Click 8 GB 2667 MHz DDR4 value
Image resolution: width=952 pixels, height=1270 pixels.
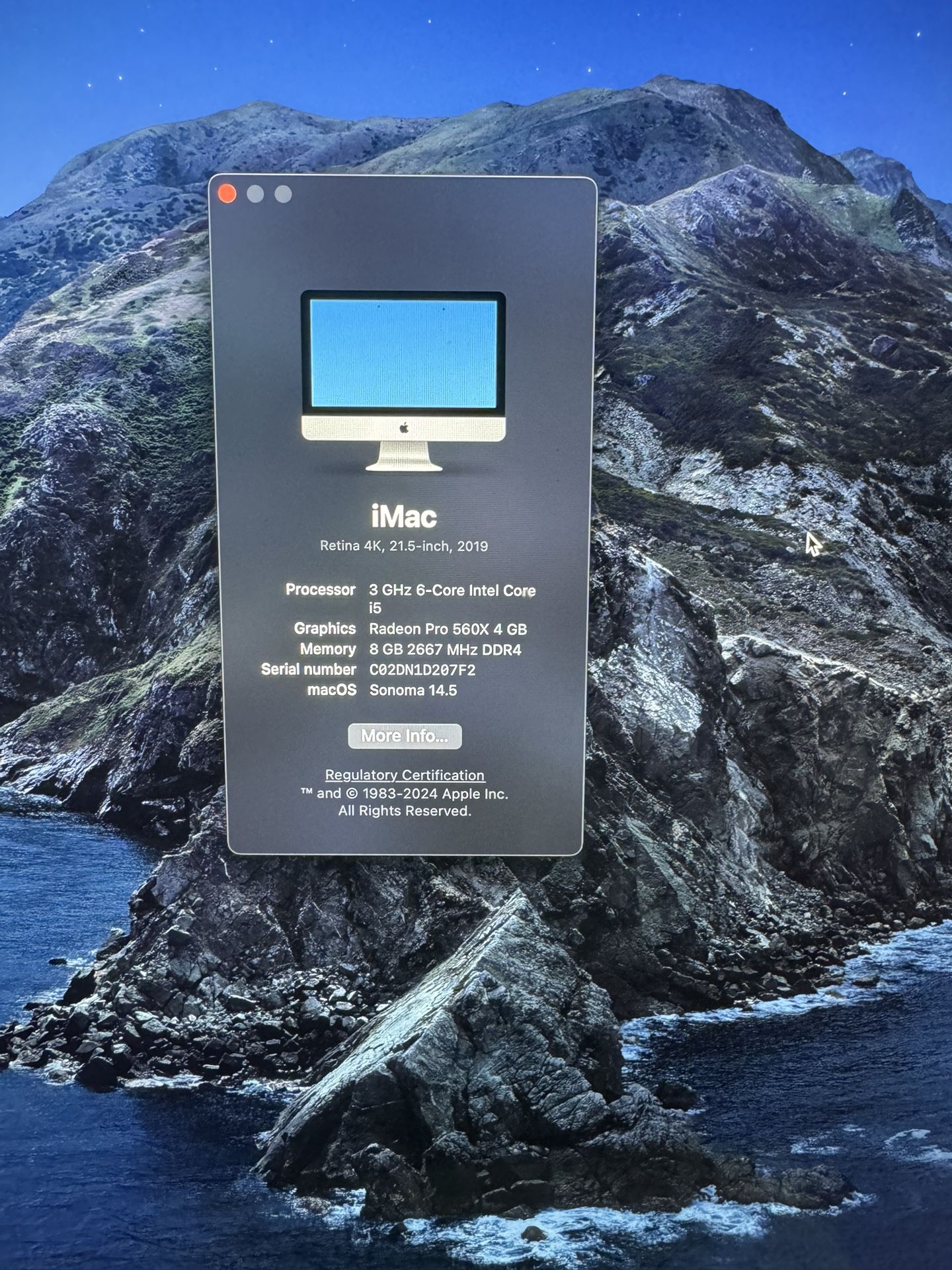445,650
